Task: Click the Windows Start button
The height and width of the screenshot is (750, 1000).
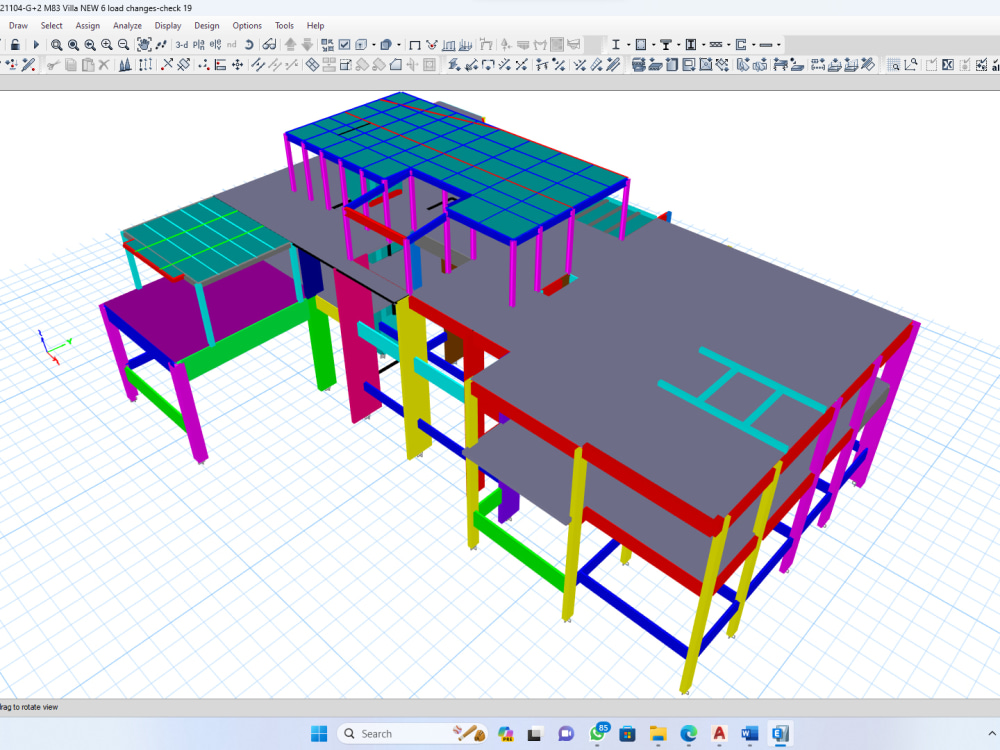Action: (318, 733)
